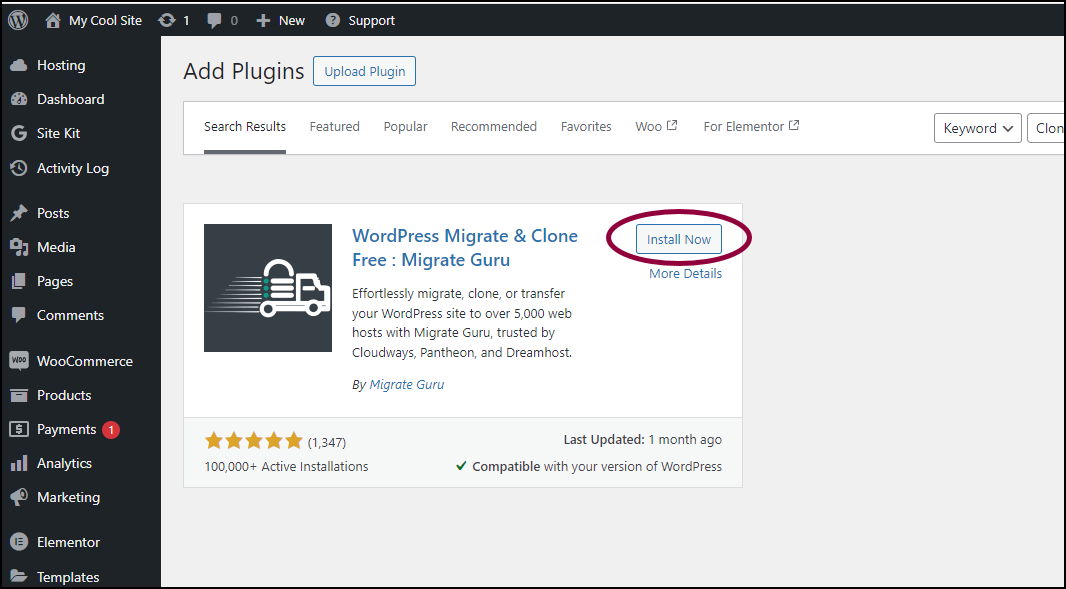Click Install Now for Migrate Guru

678,239
